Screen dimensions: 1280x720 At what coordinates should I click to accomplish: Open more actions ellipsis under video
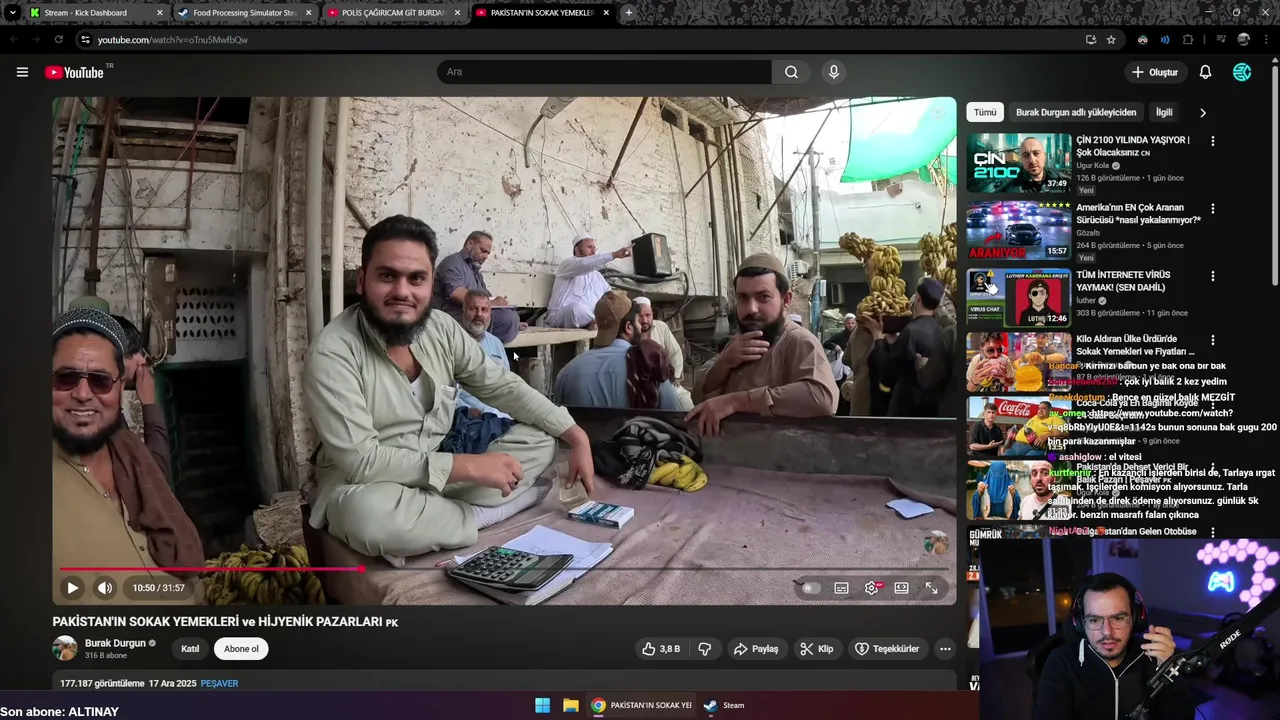pyautogui.click(x=945, y=649)
